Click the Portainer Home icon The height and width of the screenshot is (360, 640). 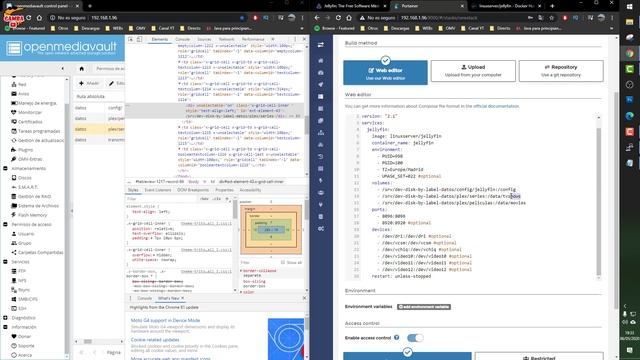coord(321,60)
